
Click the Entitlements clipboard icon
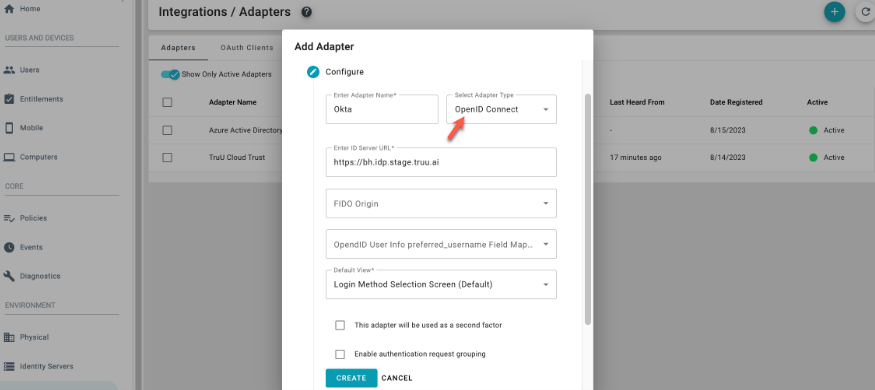9,99
